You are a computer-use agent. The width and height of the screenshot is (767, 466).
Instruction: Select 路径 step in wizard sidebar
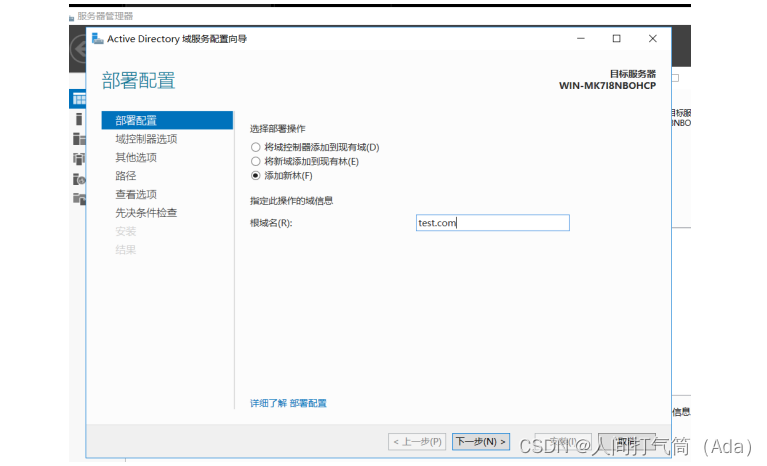[x=126, y=176]
